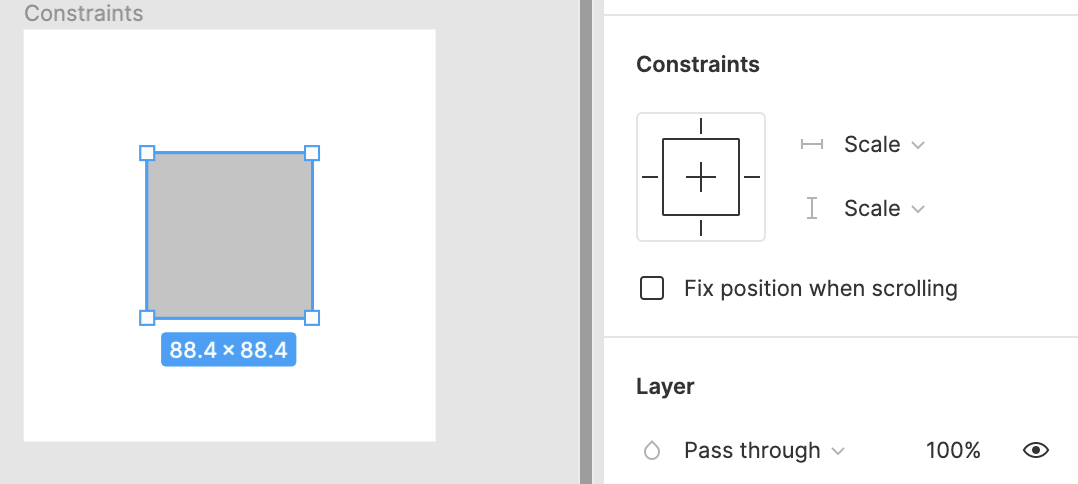
Task: Click the horizontal constraint icon
Action: click(812, 144)
